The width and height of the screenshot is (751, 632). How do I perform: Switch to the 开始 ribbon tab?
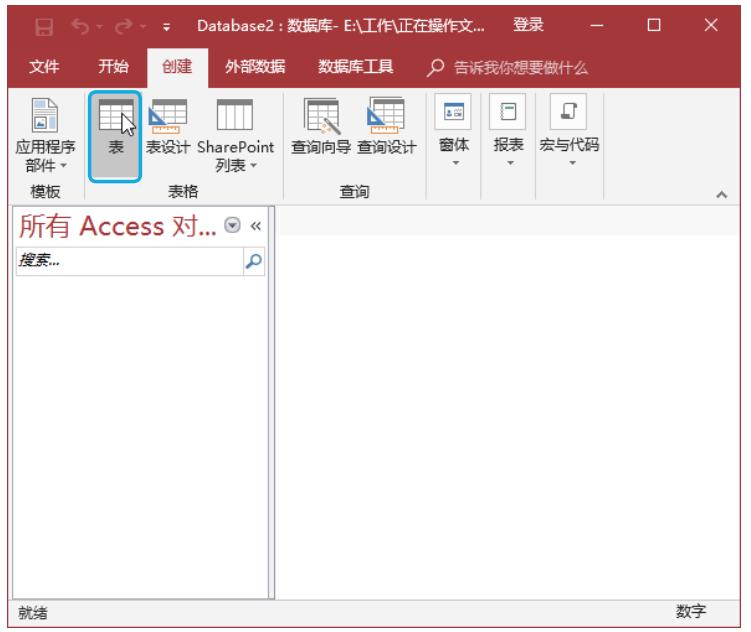pos(114,67)
